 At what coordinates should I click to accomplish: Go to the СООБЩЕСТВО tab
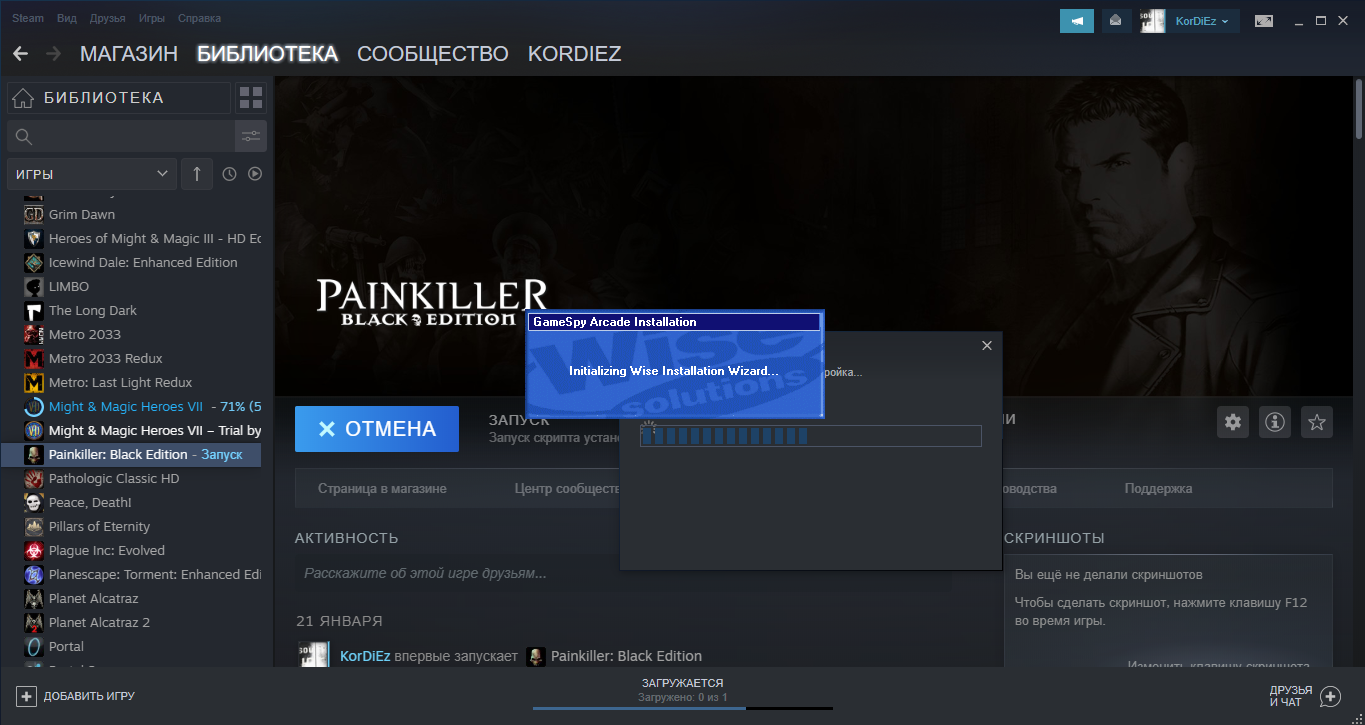click(433, 54)
